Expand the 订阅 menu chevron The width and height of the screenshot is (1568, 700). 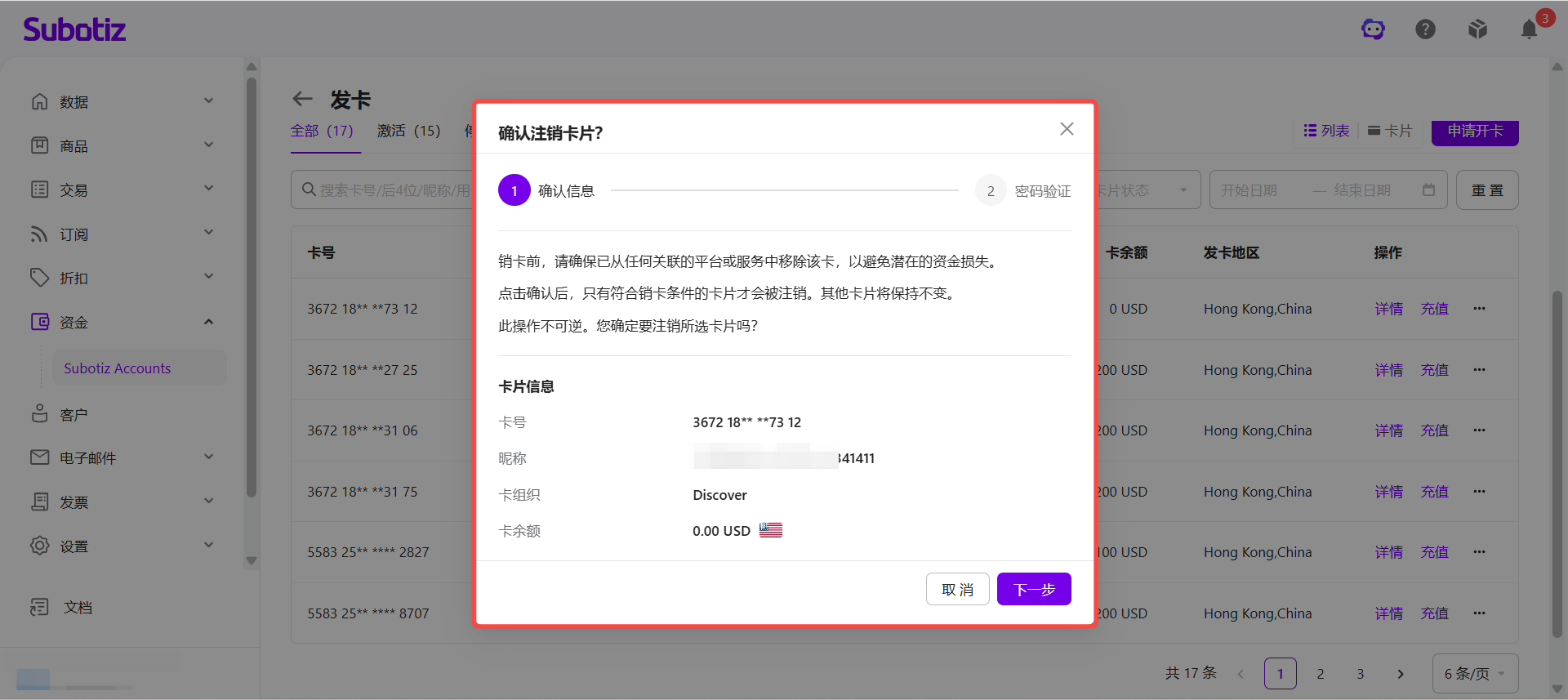coord(208,232)
